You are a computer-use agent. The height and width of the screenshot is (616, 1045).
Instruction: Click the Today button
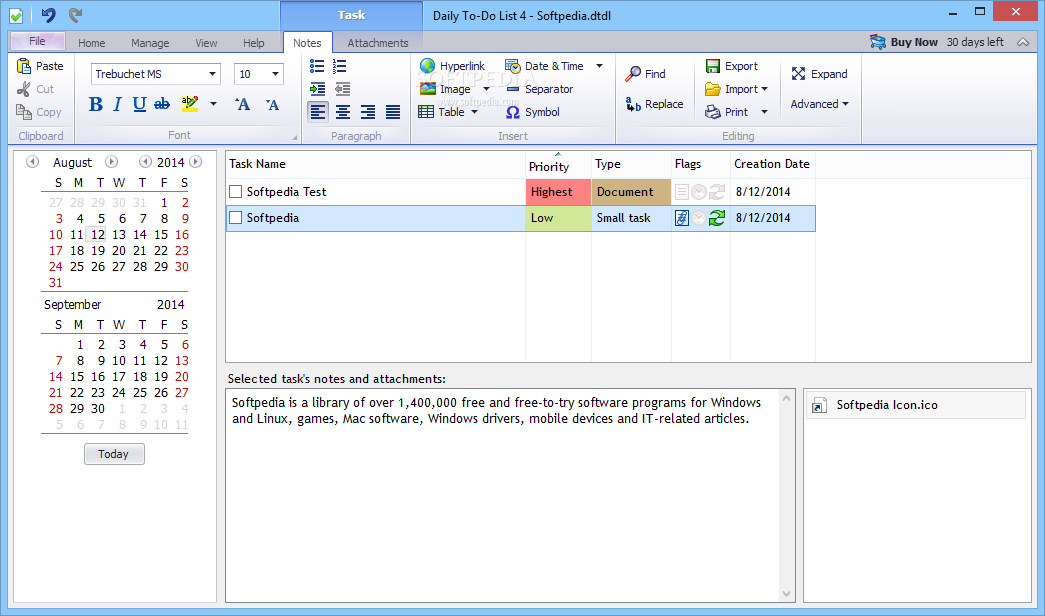pos(114,454)
